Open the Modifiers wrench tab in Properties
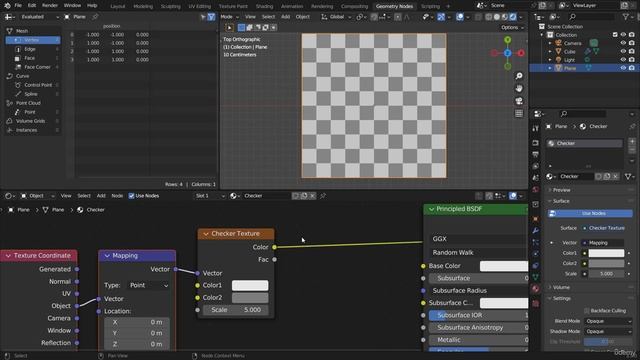Screen dimensions: 640x360 [536, 231]
